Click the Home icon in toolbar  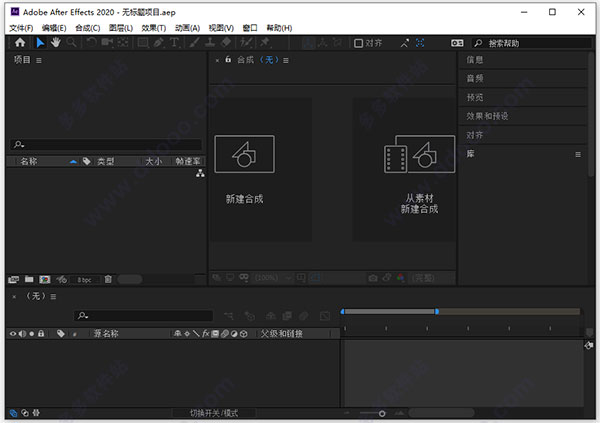(20, 42)
